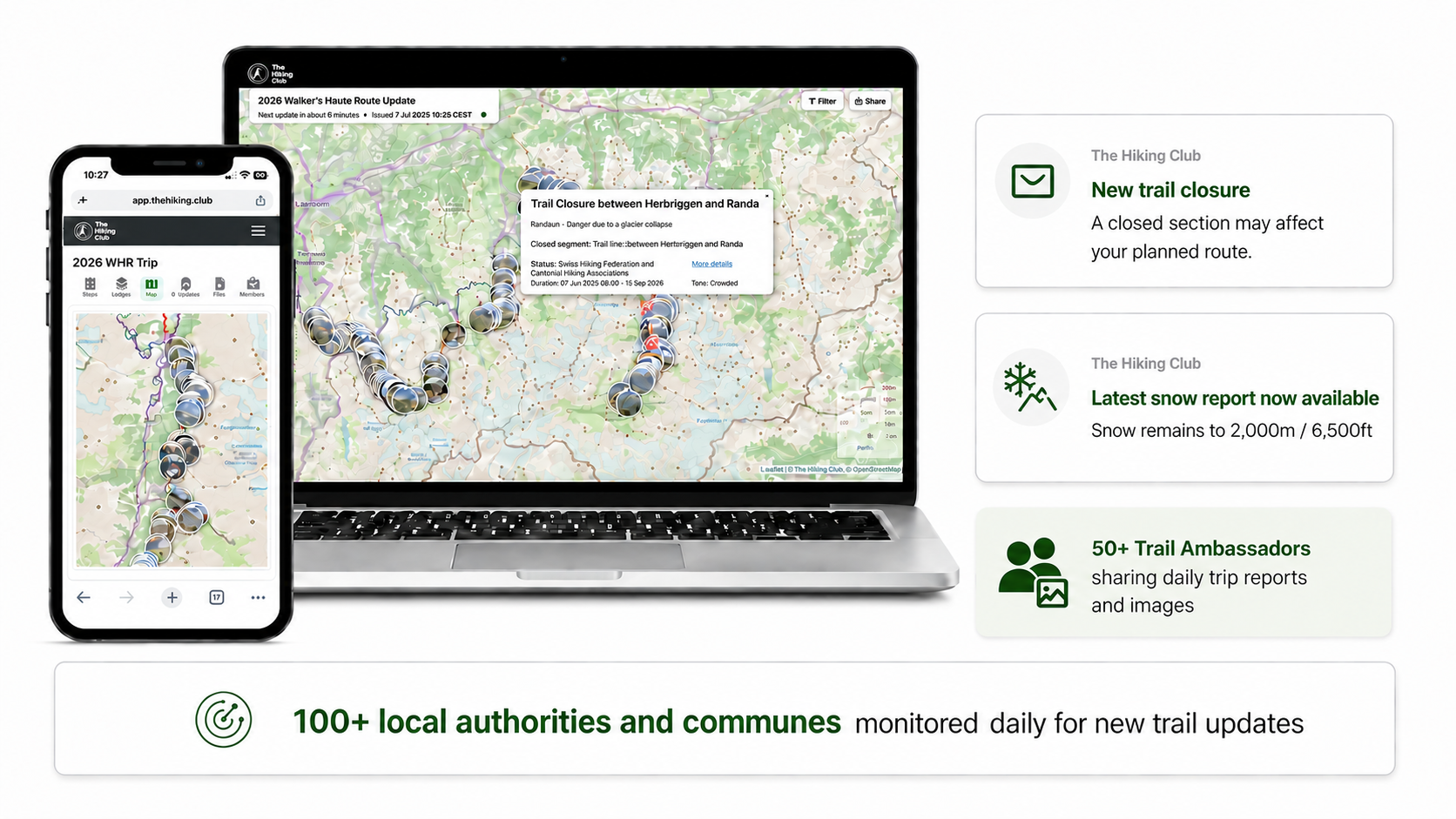The width and height of the screenshot is (1456, 819).
Task: Click the snowflake mountain icon
Action: [1030, 387]
